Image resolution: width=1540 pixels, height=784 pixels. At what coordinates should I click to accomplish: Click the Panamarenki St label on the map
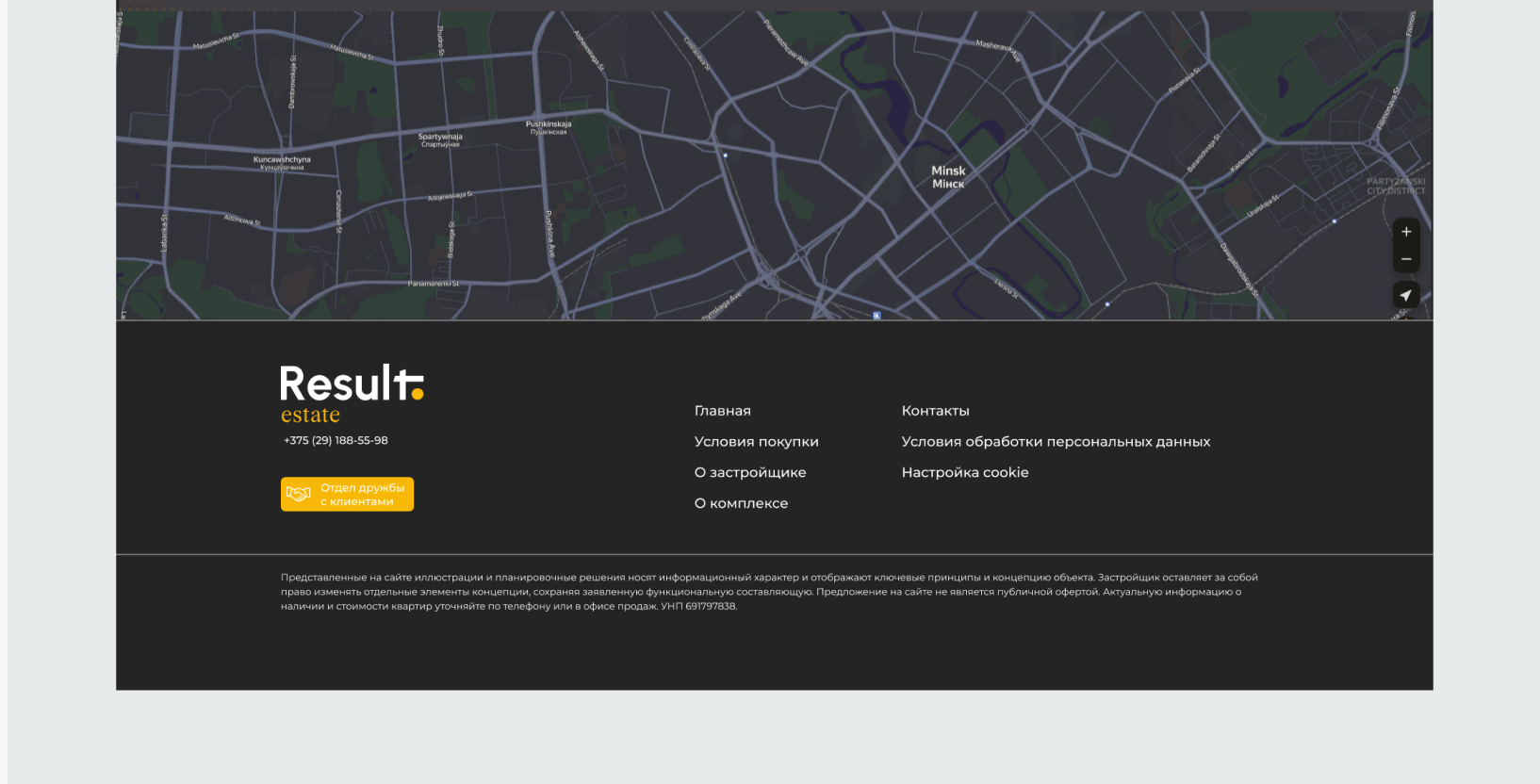[x=434, y=284]
